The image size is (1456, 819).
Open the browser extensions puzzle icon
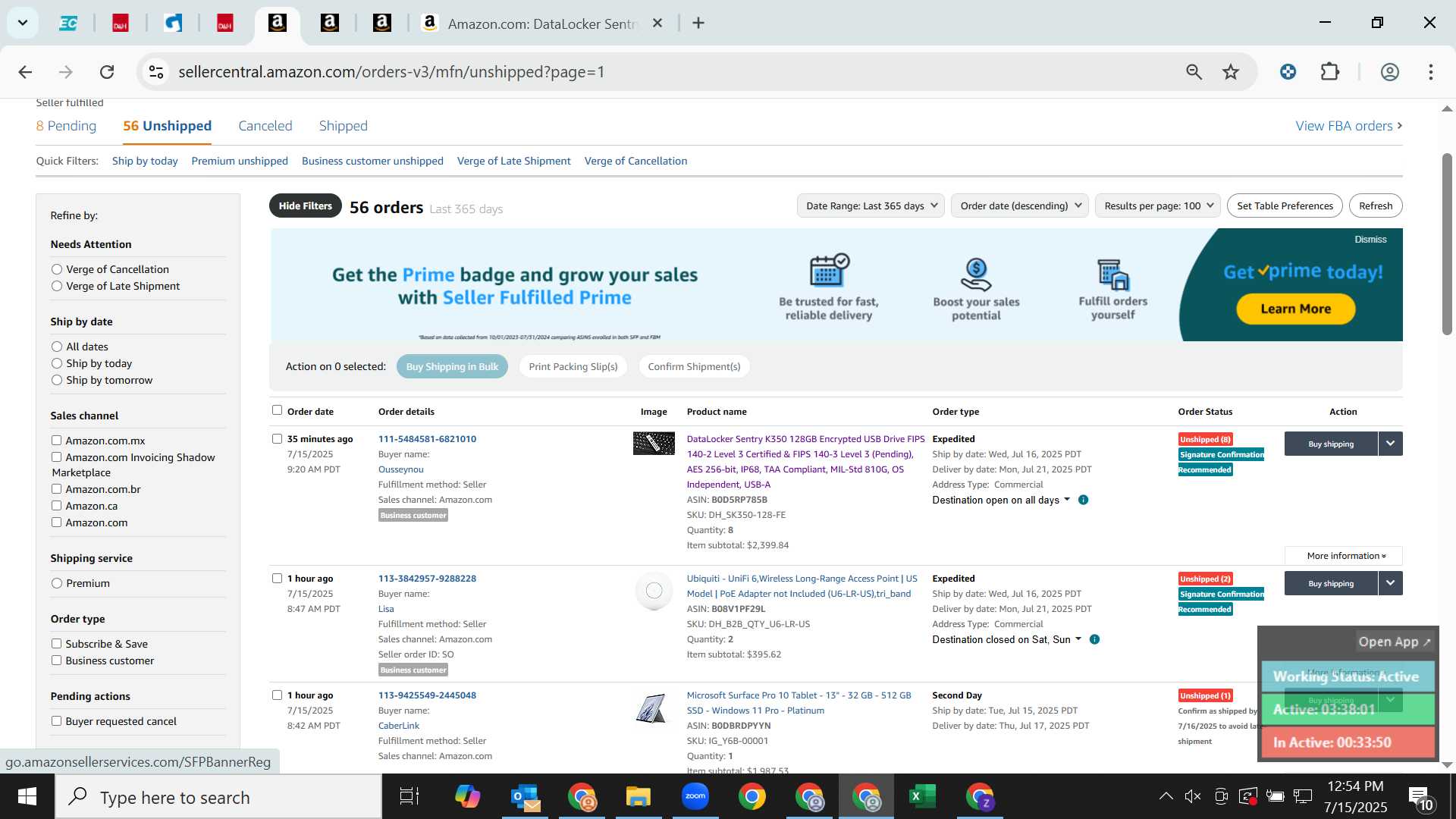click(1330, 72)
